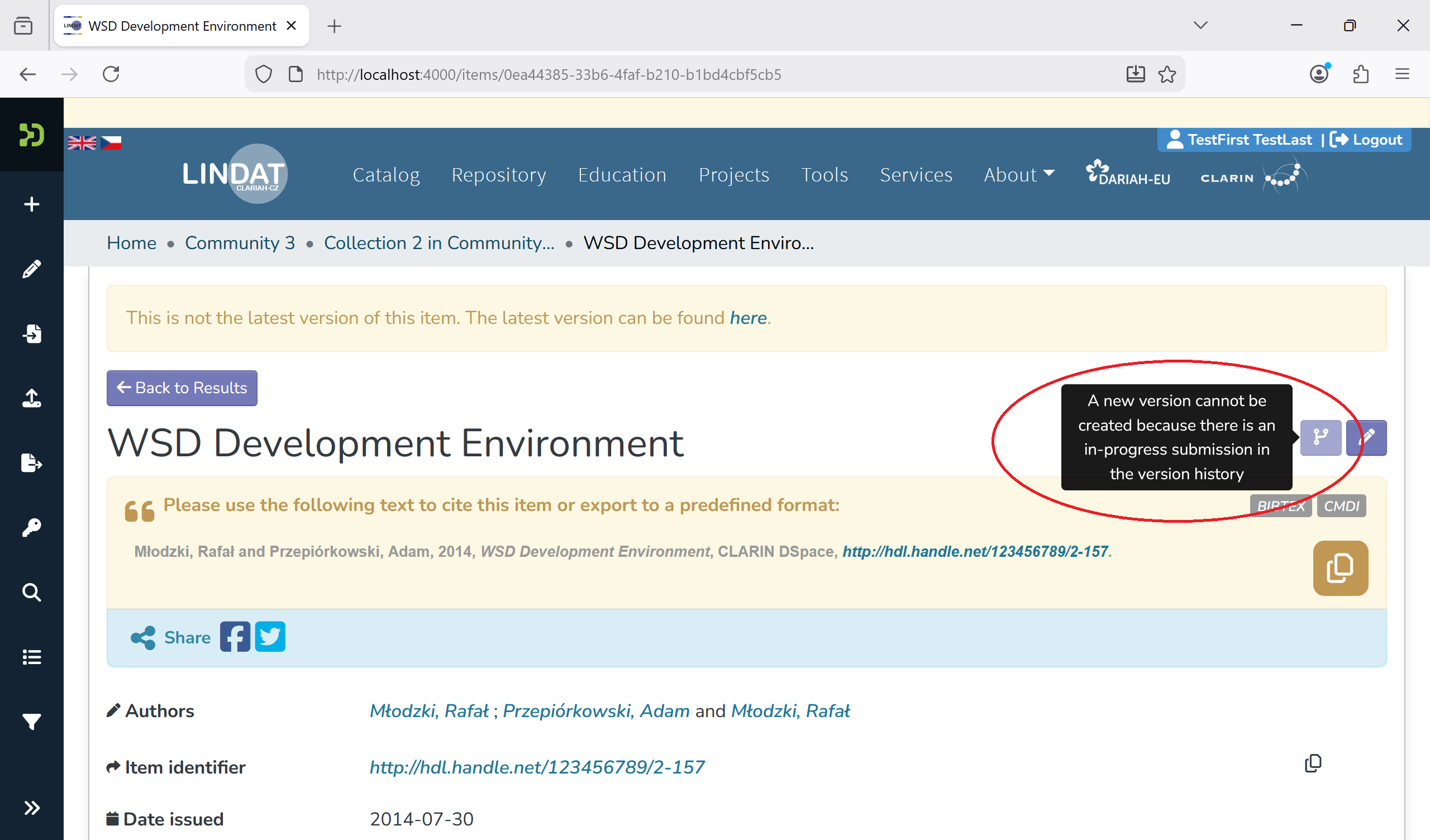The image size is (1430, 840).
Task: Follow the 'here' latest version link
Action: (x=748, y=318)
